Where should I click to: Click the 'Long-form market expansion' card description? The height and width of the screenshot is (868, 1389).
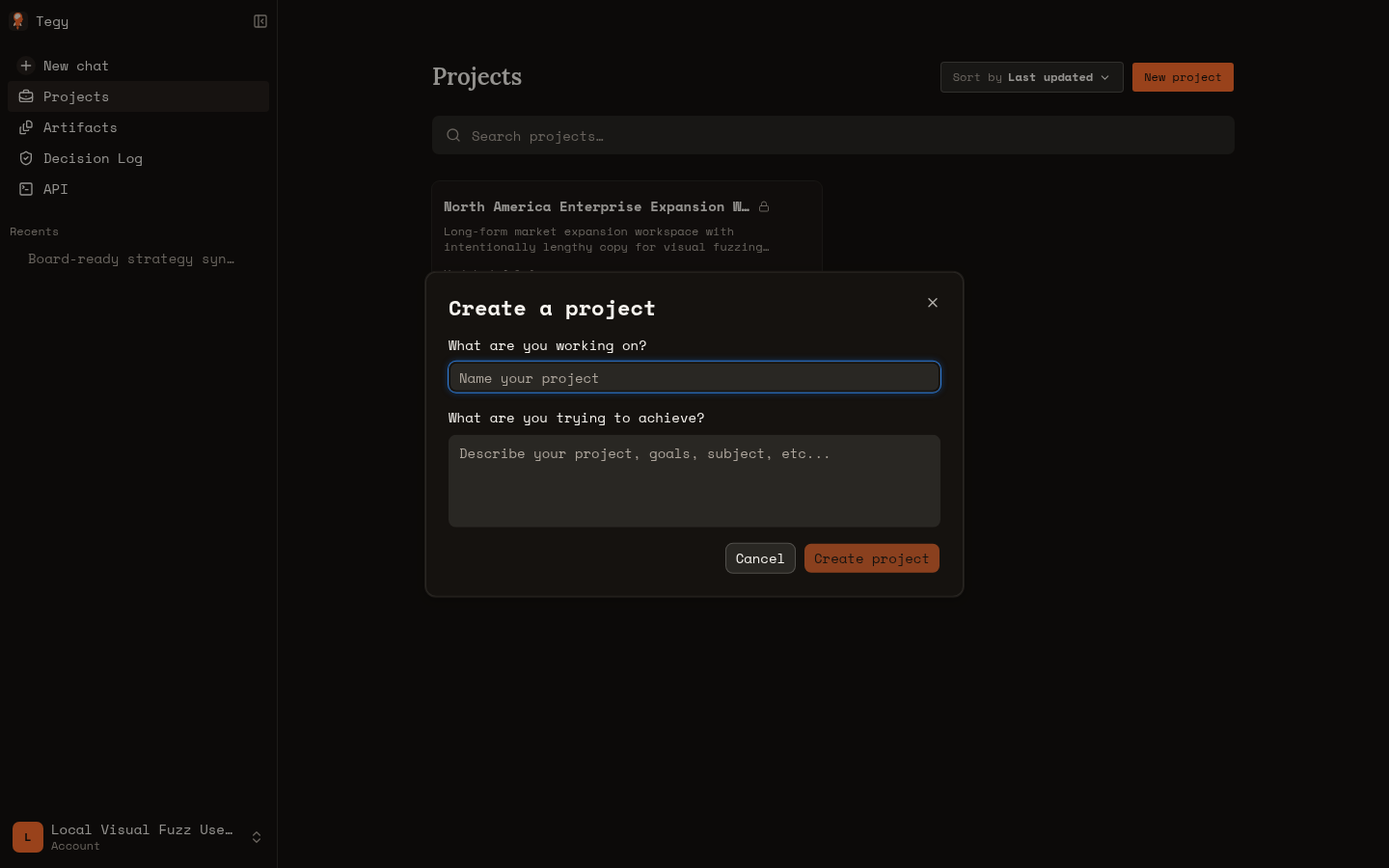pyautogui.click(x=606, y=239)
